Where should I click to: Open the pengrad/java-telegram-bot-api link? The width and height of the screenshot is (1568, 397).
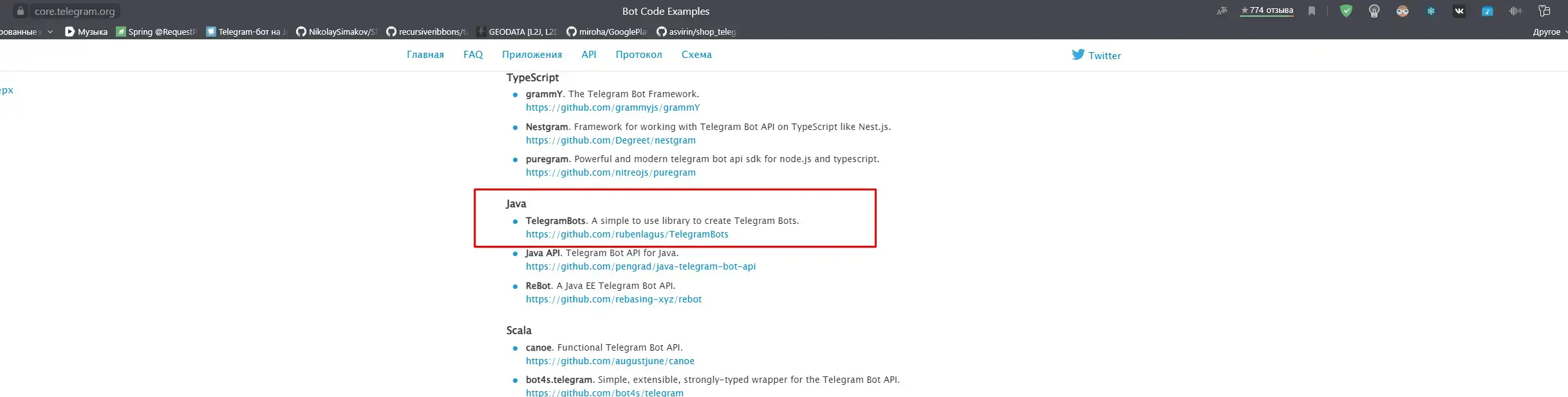640,266
